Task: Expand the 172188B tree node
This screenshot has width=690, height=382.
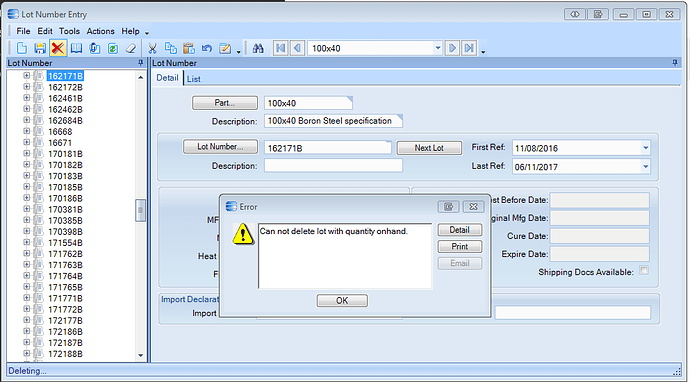Action: (26, 353)
